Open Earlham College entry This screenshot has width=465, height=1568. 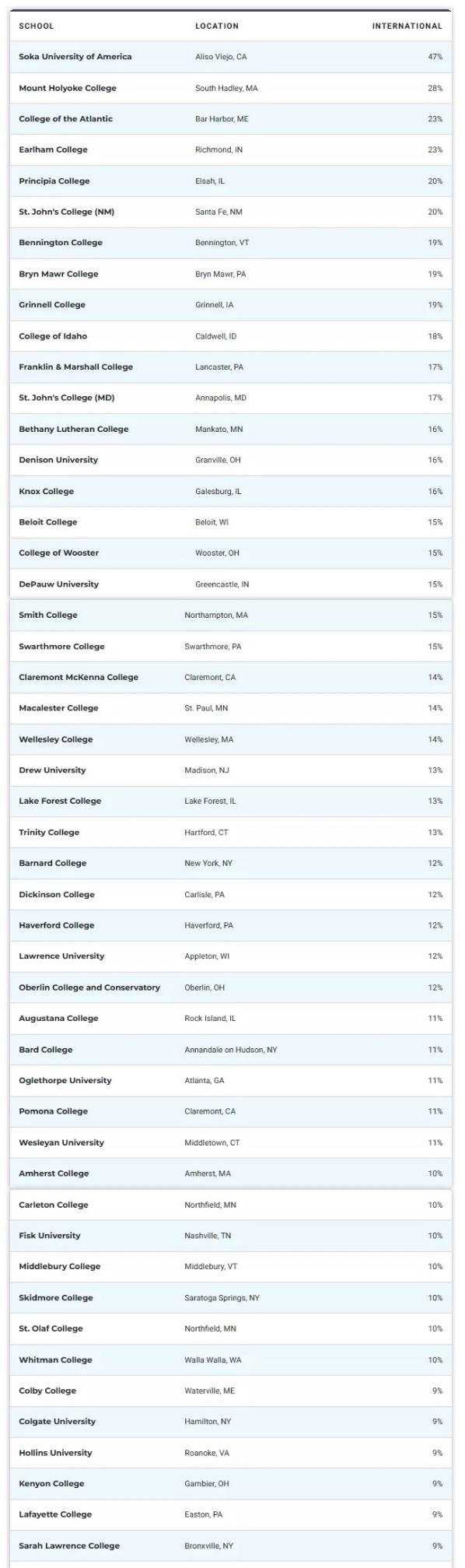[54, 149]
